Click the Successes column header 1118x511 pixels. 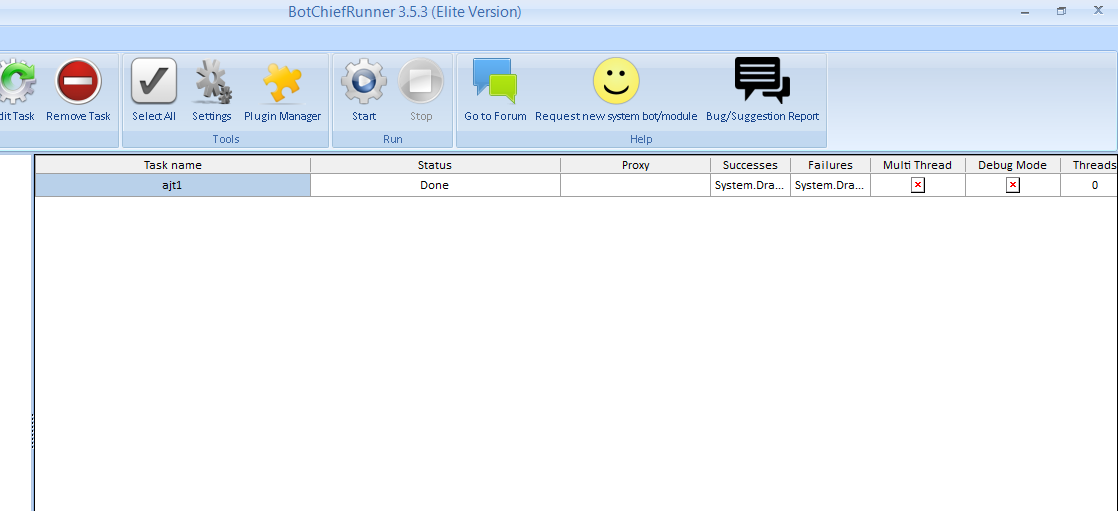pos(750,165)
